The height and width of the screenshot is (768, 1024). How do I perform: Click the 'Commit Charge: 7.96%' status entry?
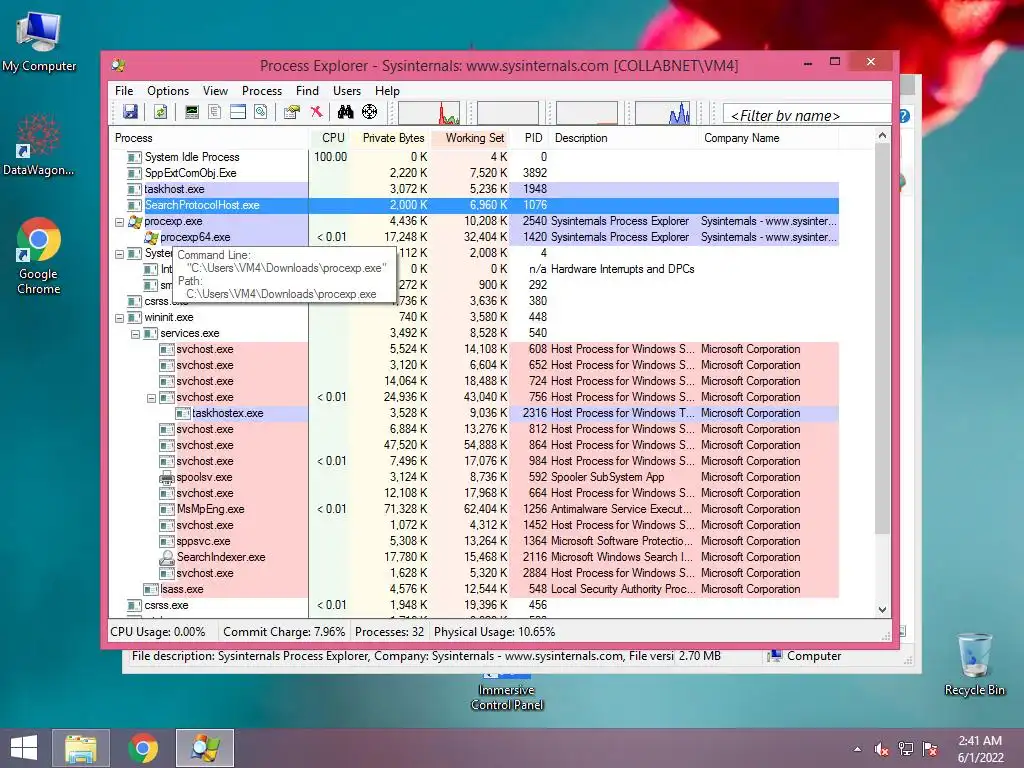click(x=284, y=632)
